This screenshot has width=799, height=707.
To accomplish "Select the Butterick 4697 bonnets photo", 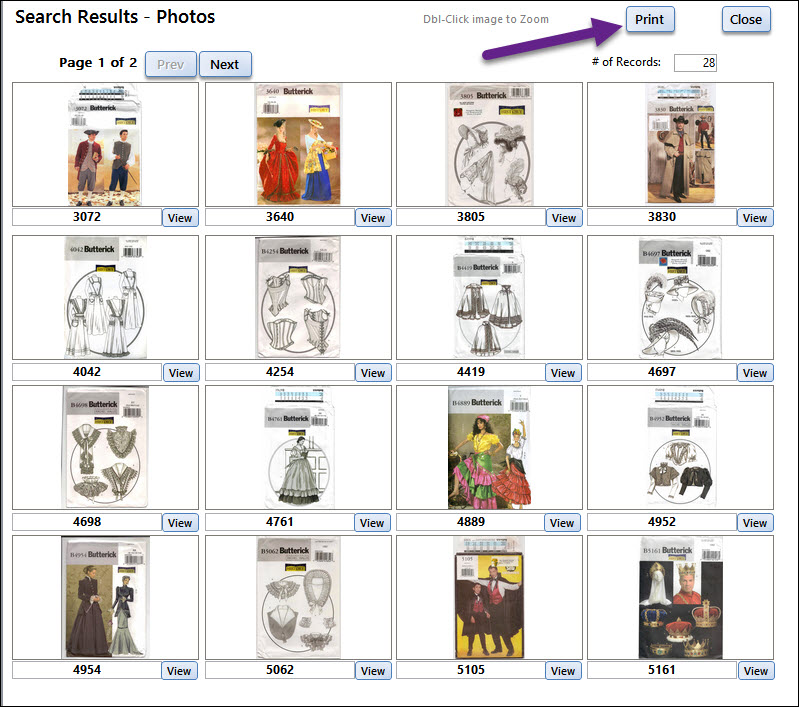I will coord(680,298).
